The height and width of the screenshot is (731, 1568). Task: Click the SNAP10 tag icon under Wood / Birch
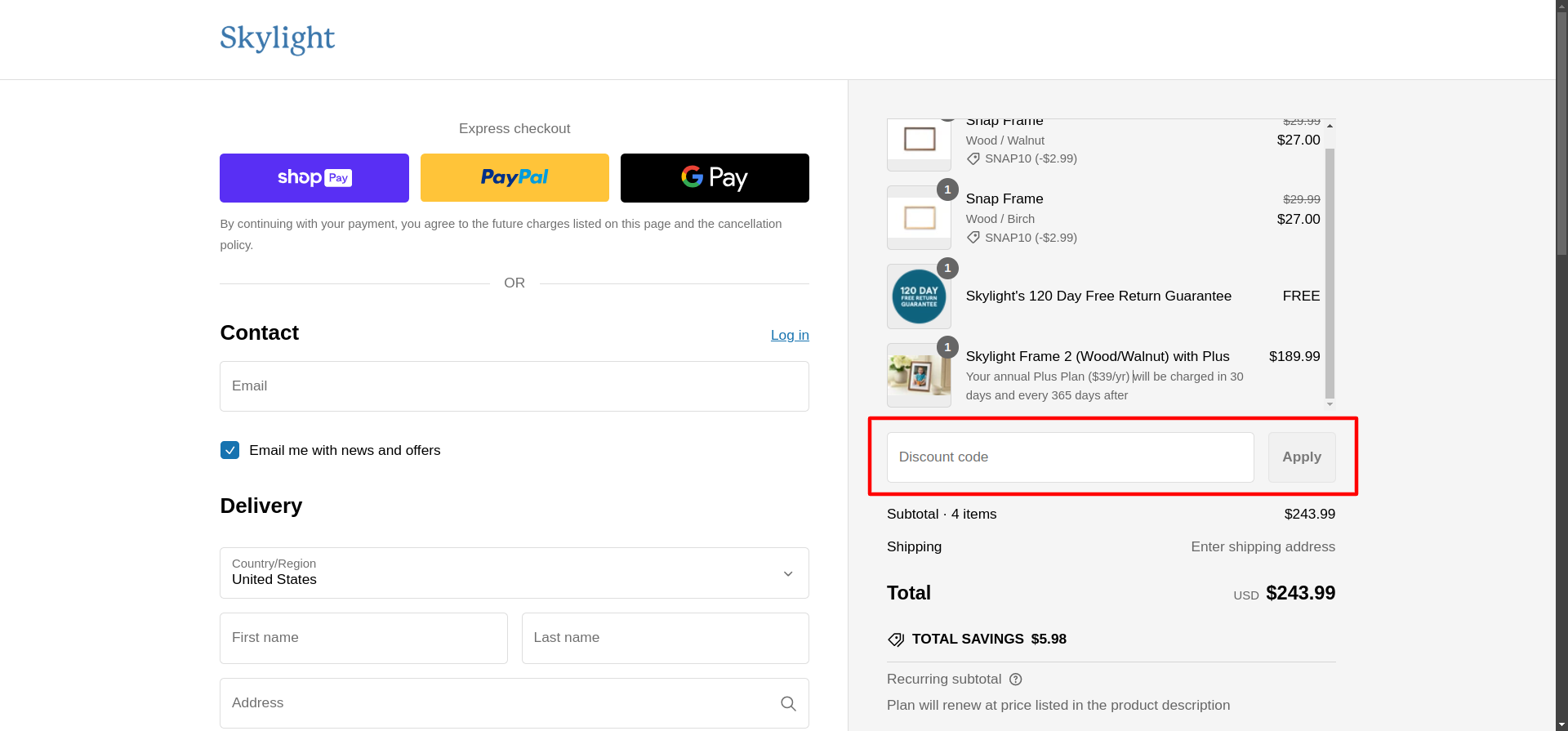[973, 238]
